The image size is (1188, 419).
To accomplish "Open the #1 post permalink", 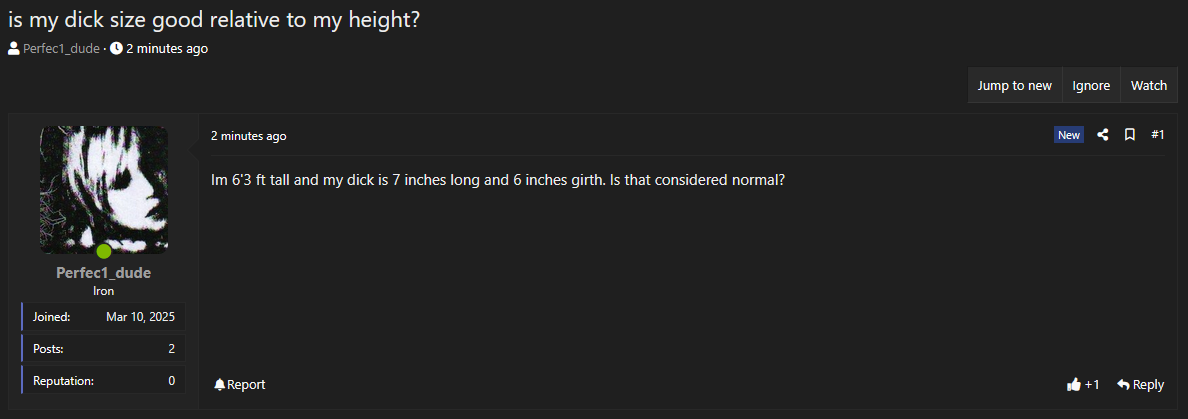I will coord(1158,135).
